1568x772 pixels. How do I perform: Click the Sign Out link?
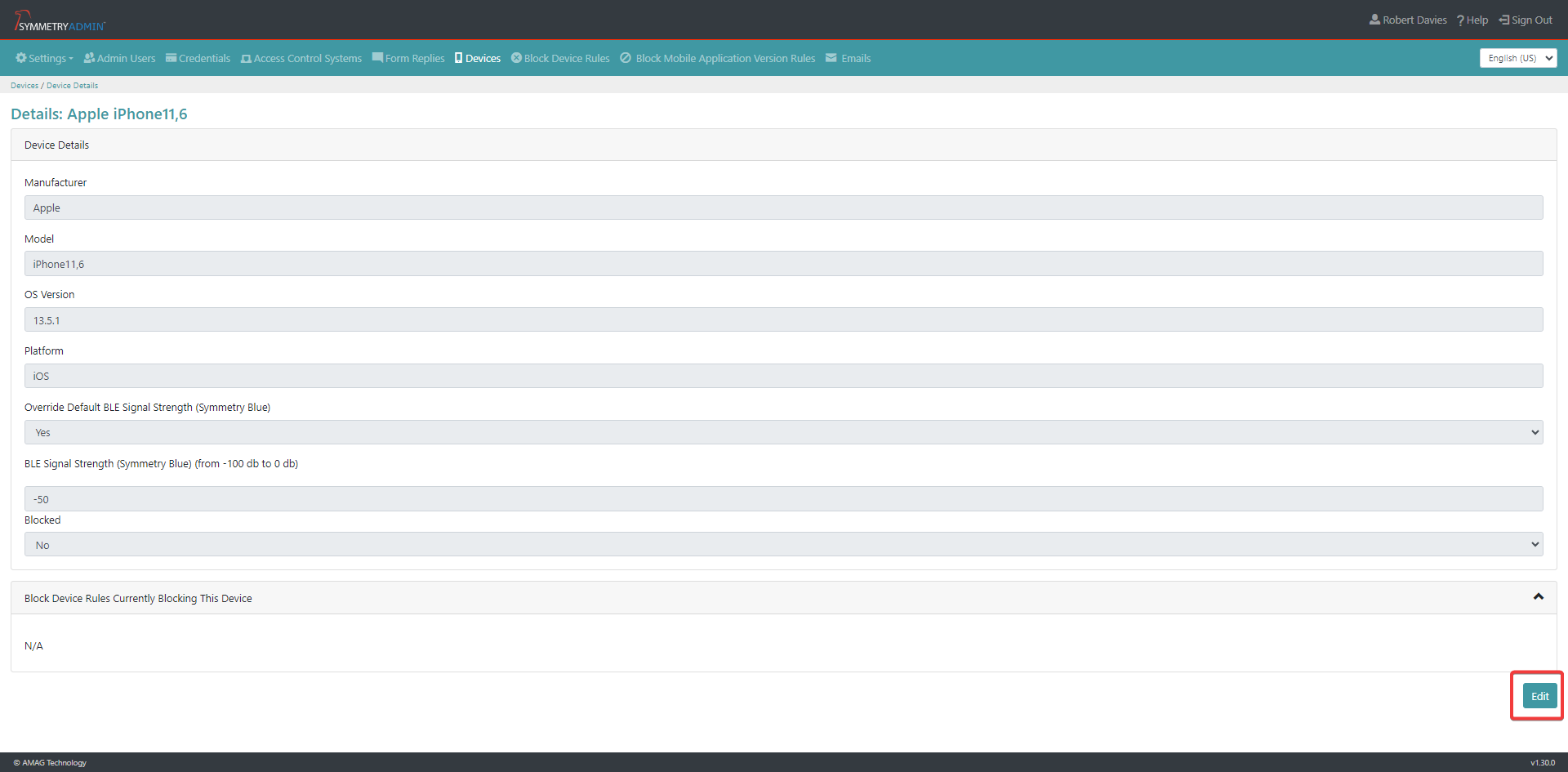coord(1526,20)
